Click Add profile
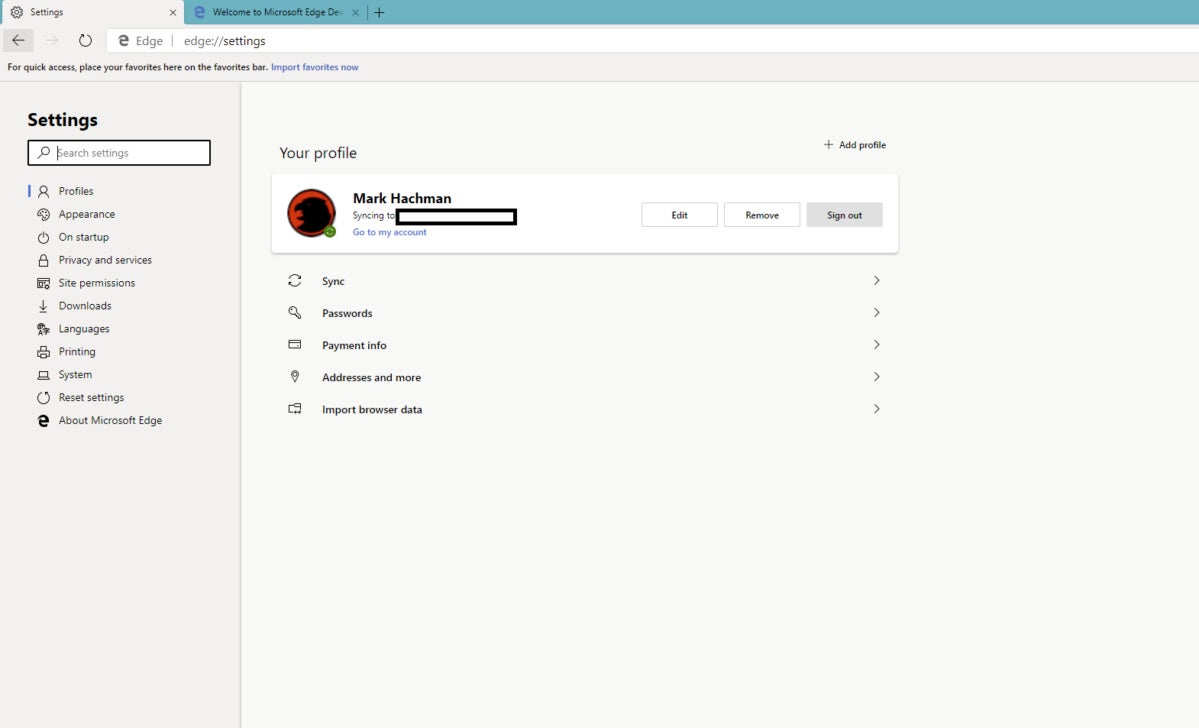1199x728 pixels. 855,145
